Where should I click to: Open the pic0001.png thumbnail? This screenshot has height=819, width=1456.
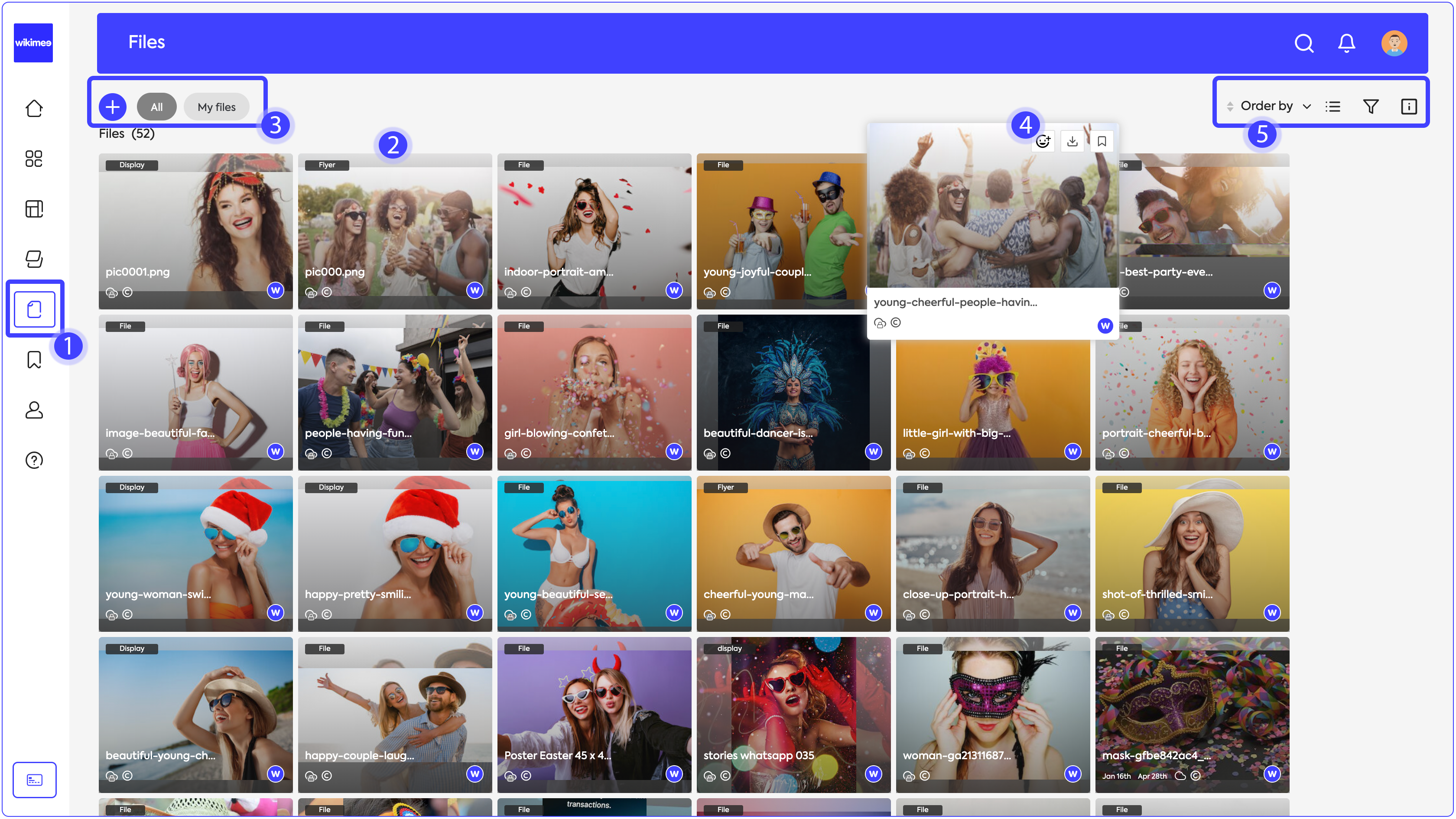pyautogui.click(x=195, y=226)
